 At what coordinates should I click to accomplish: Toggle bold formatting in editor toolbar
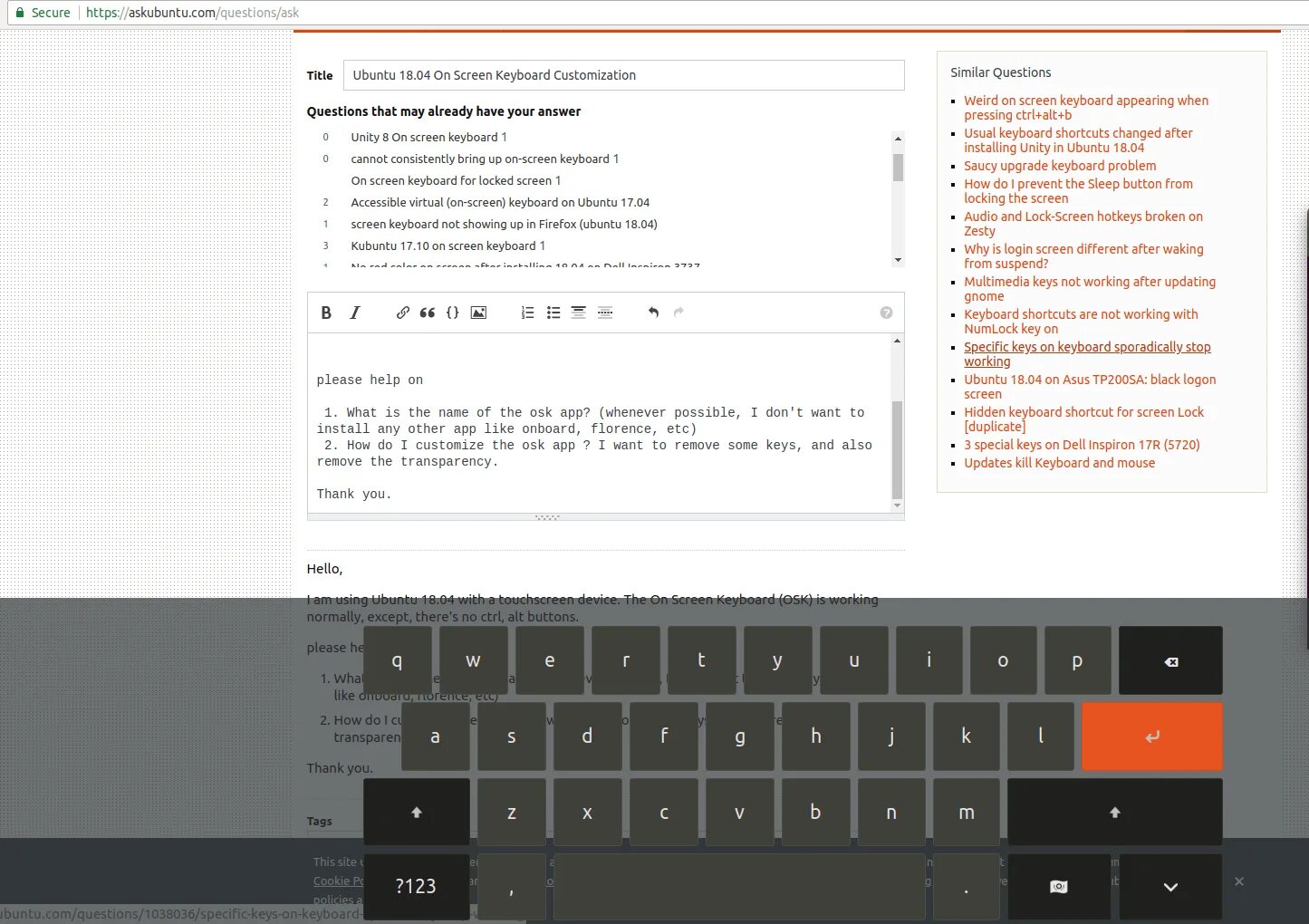pos(326,313)
